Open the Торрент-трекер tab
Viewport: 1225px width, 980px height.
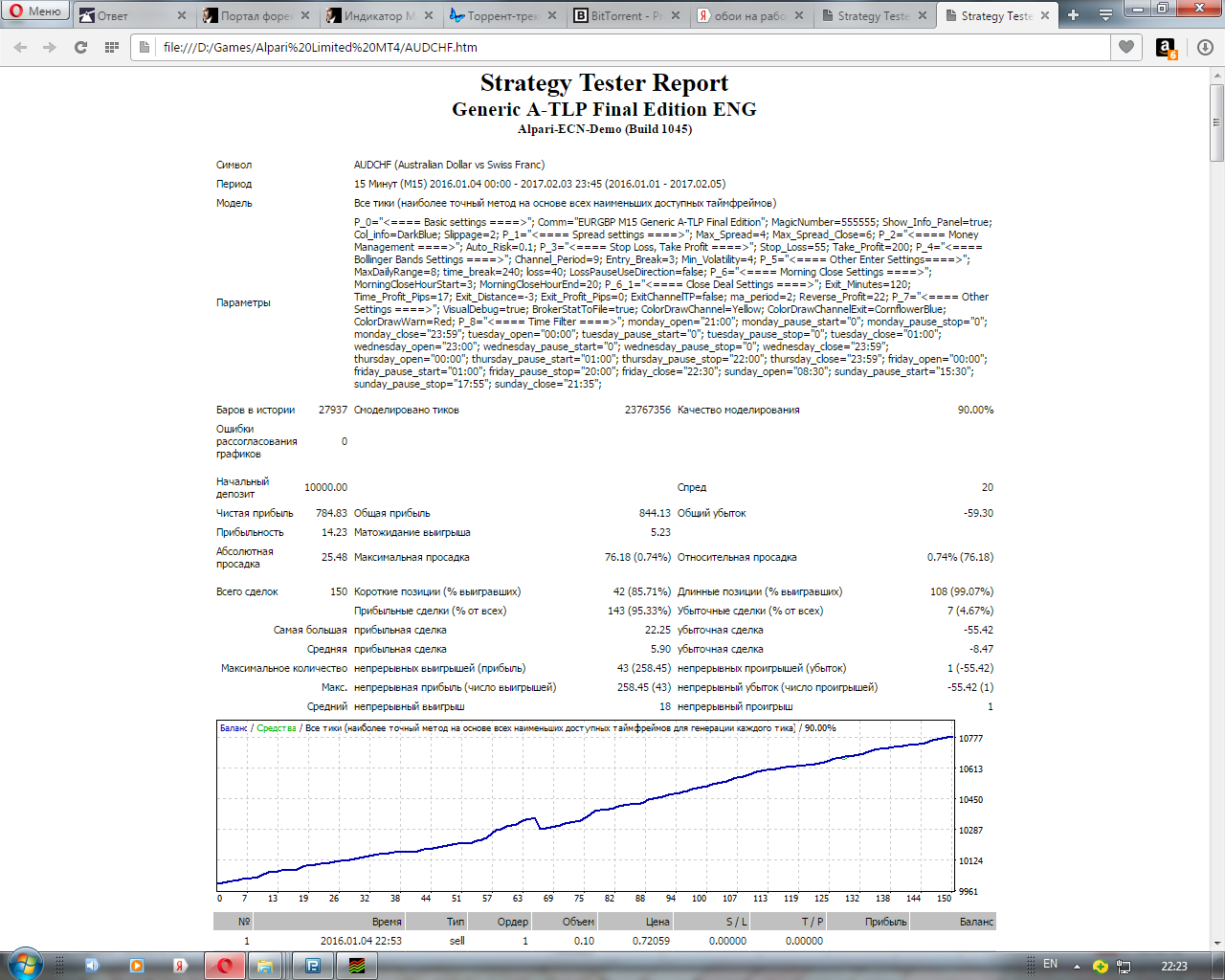click(x=503, y=15)
